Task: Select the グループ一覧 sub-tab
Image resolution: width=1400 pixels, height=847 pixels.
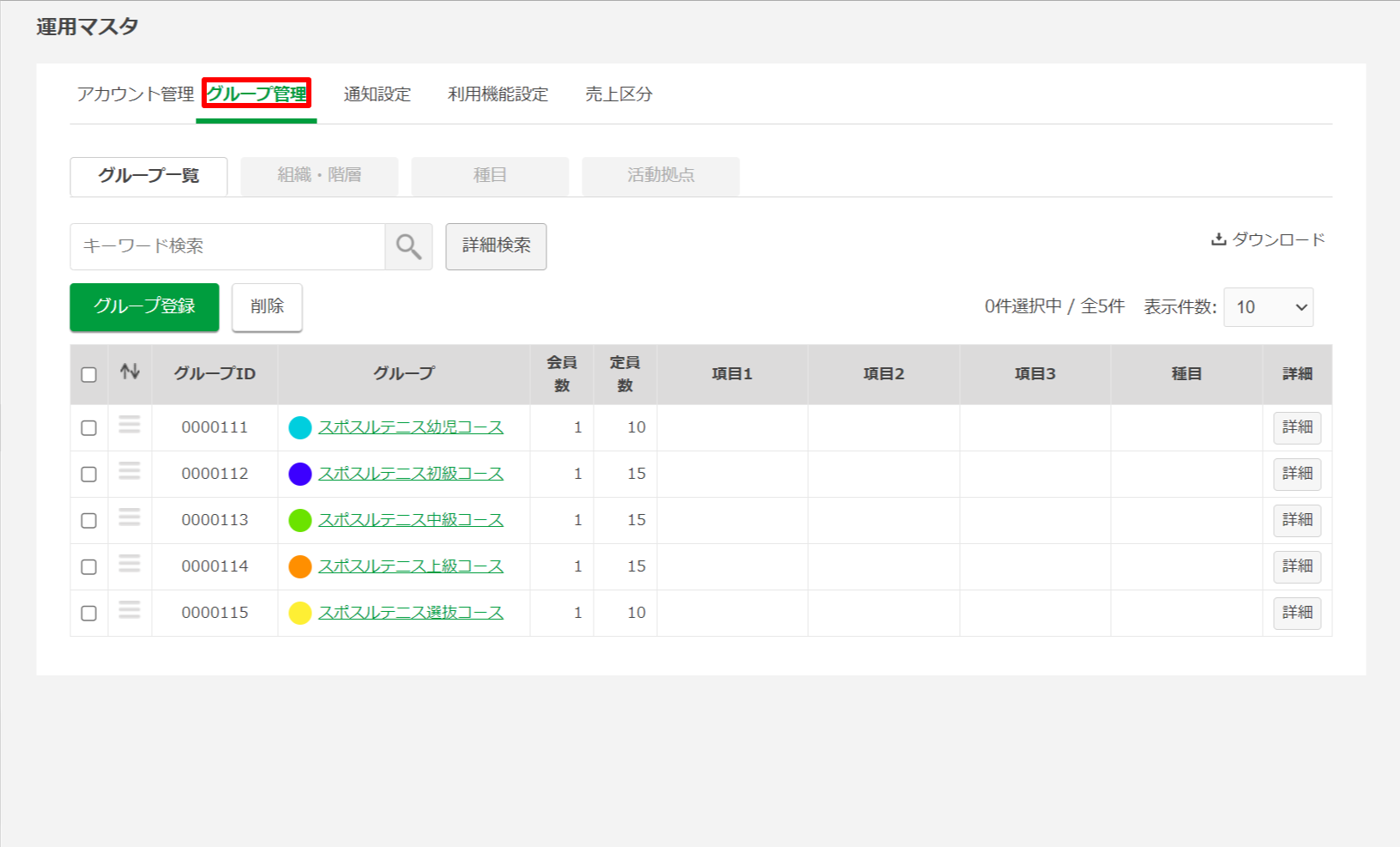Action: pyautogui.click(x=148, y=176)
